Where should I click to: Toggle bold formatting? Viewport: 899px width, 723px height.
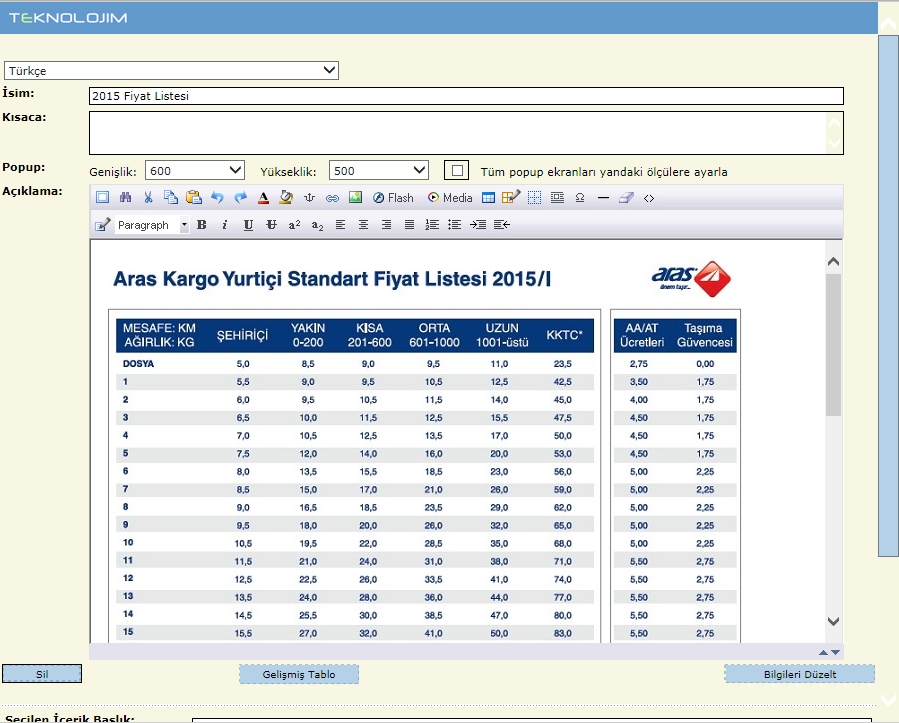point(202,225)
